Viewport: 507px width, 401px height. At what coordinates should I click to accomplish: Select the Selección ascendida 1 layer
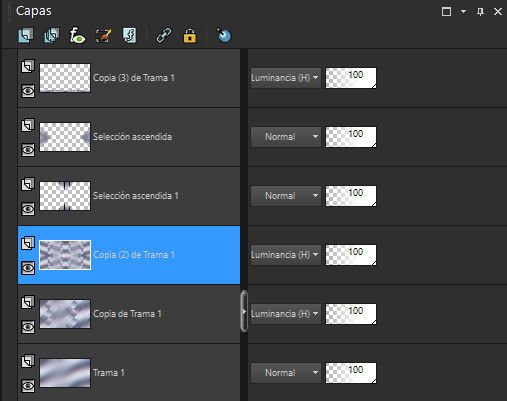coord(129,196)
